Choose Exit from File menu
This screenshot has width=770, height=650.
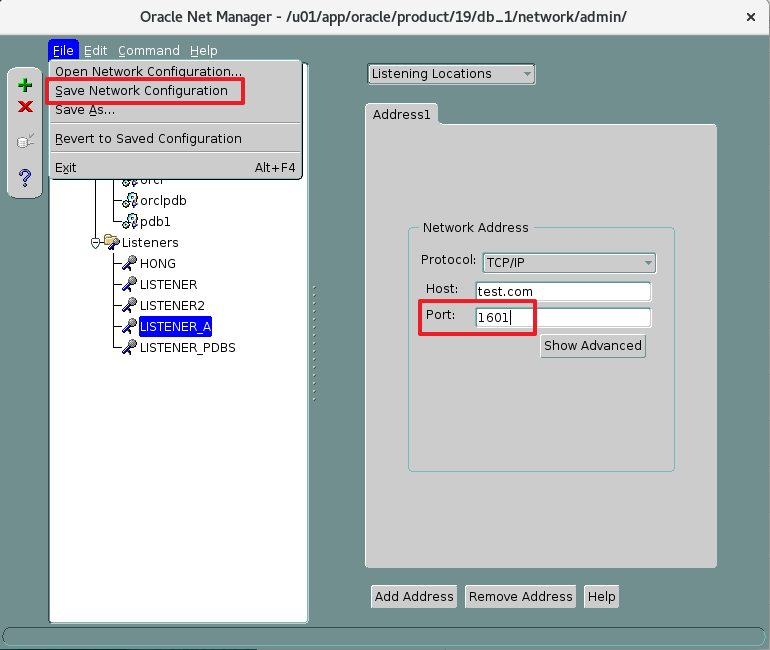(x=175, y=168)
